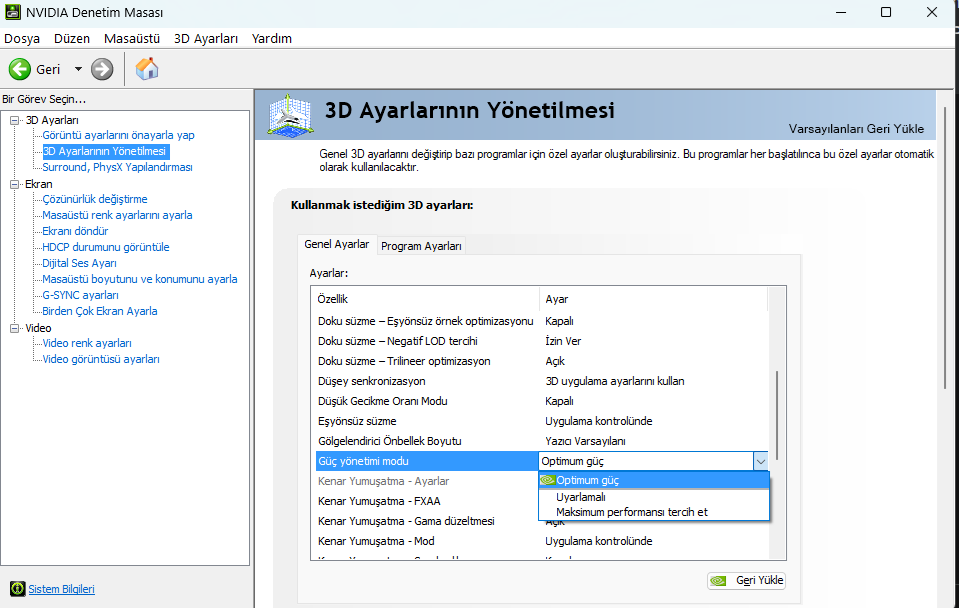Select the Düşey senkronizasyon row

(541, 381)
